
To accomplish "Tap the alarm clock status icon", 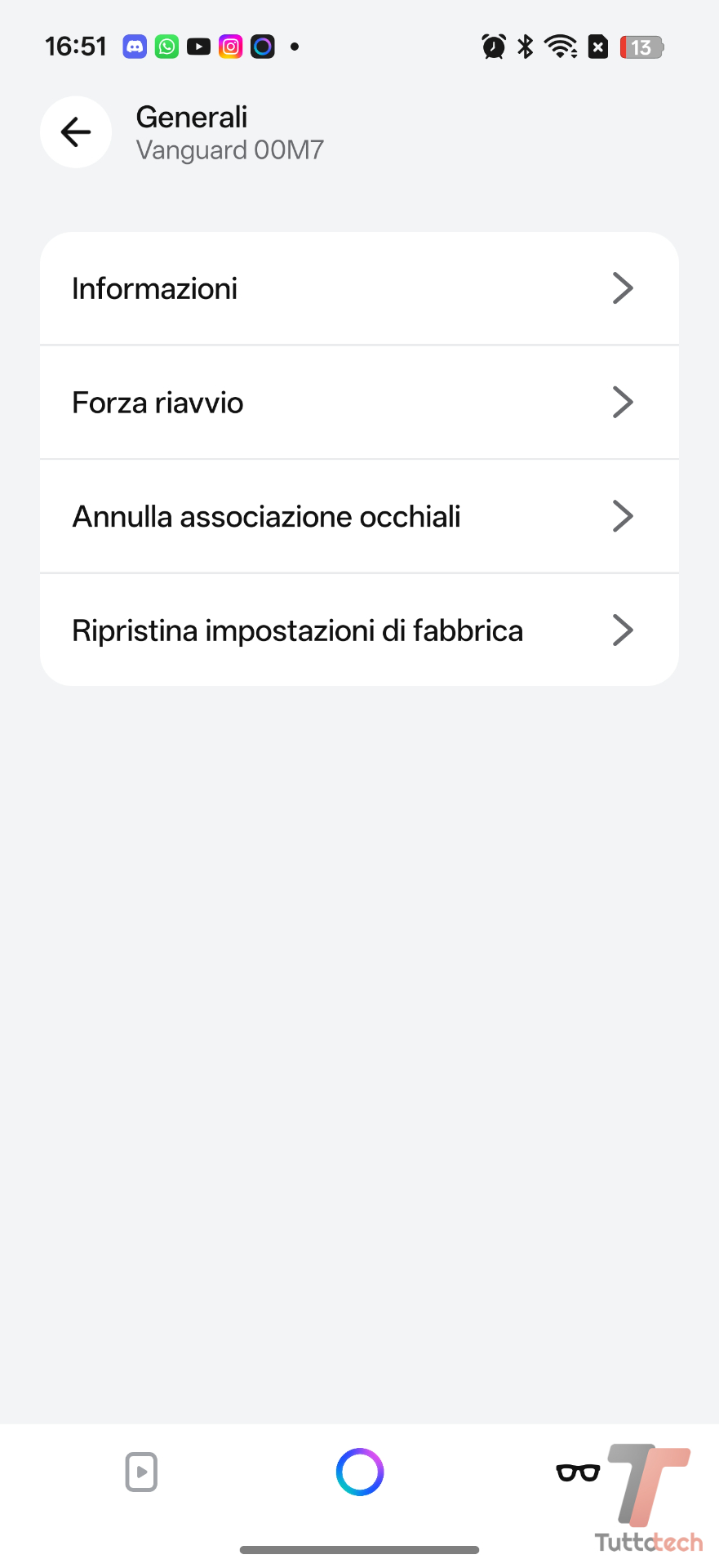I will [494, 47].
